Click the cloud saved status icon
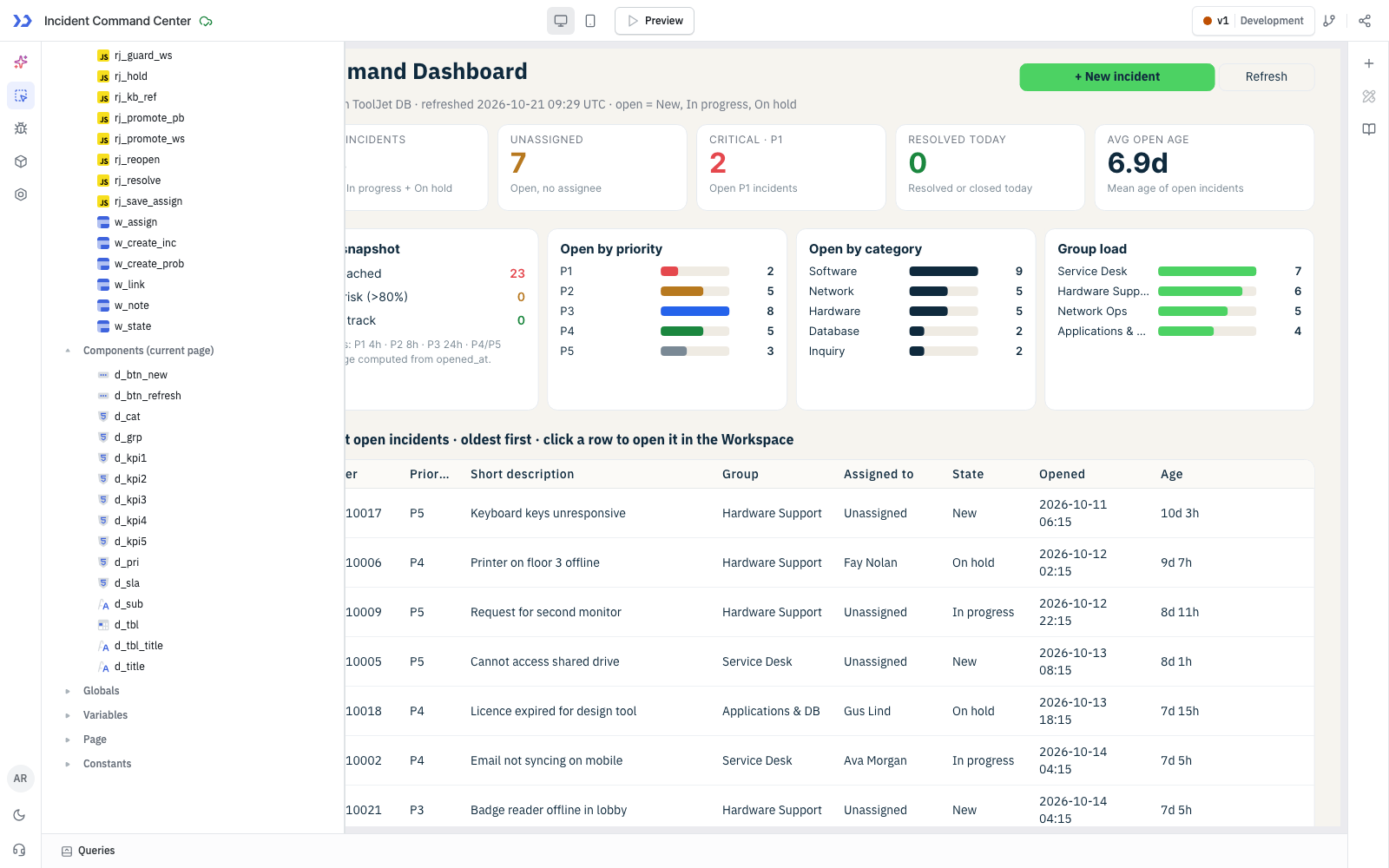The image size is (1389, 868). coord(206,21)
